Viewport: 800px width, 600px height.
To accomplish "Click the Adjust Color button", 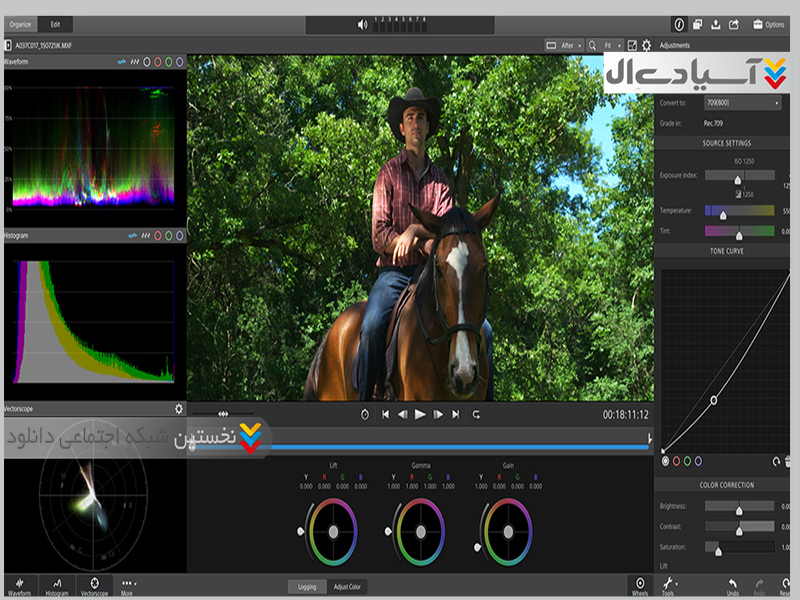I will 347,586.
